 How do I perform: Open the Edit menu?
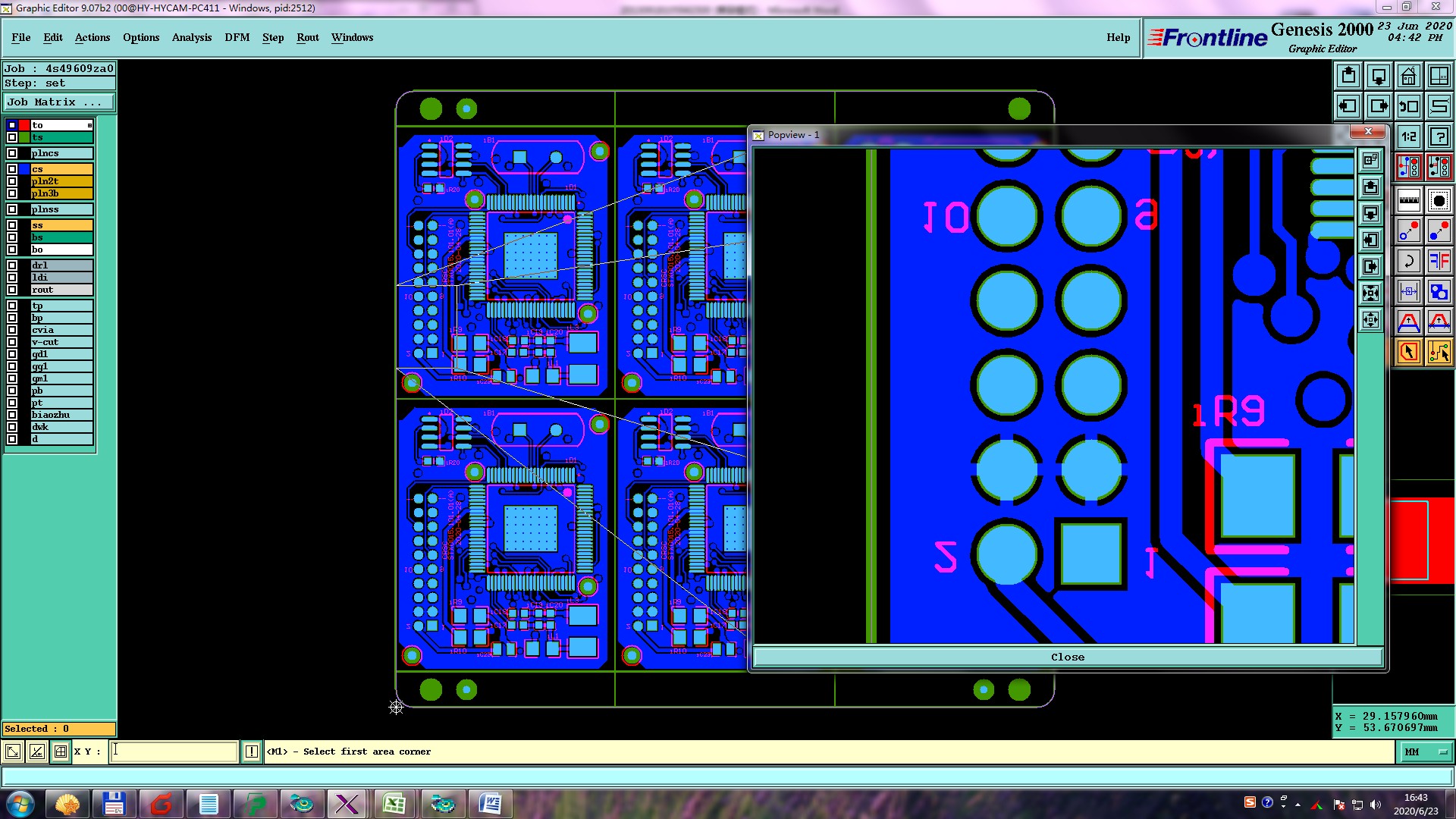[x=53, y=37]
